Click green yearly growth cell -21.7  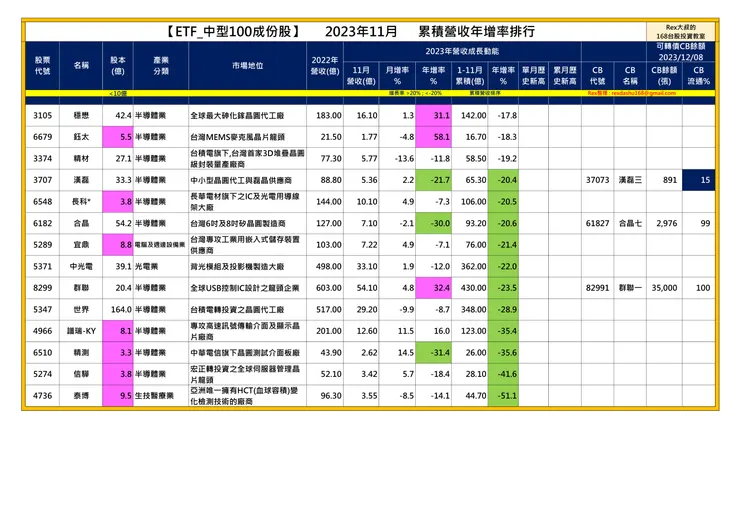point(433,180)
